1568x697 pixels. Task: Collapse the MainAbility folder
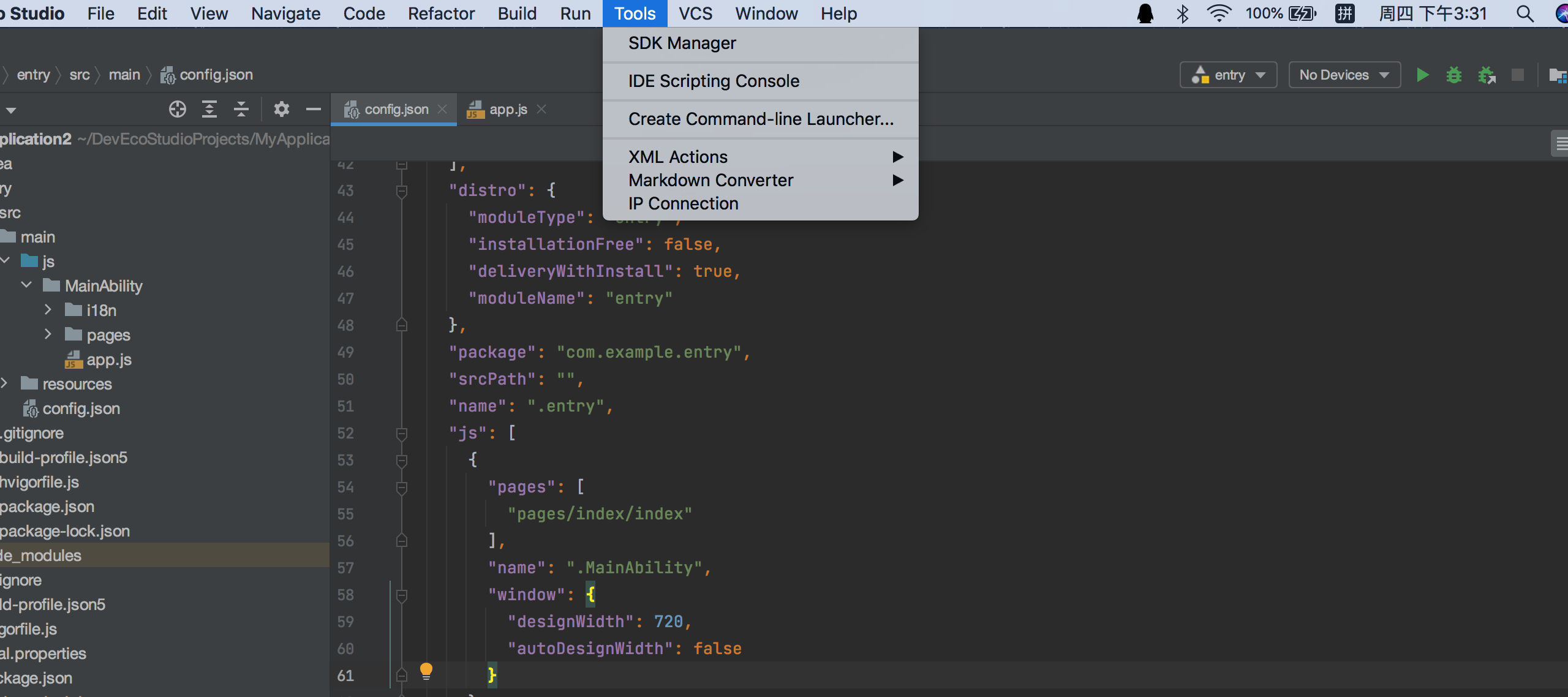[x=26, y=285]
